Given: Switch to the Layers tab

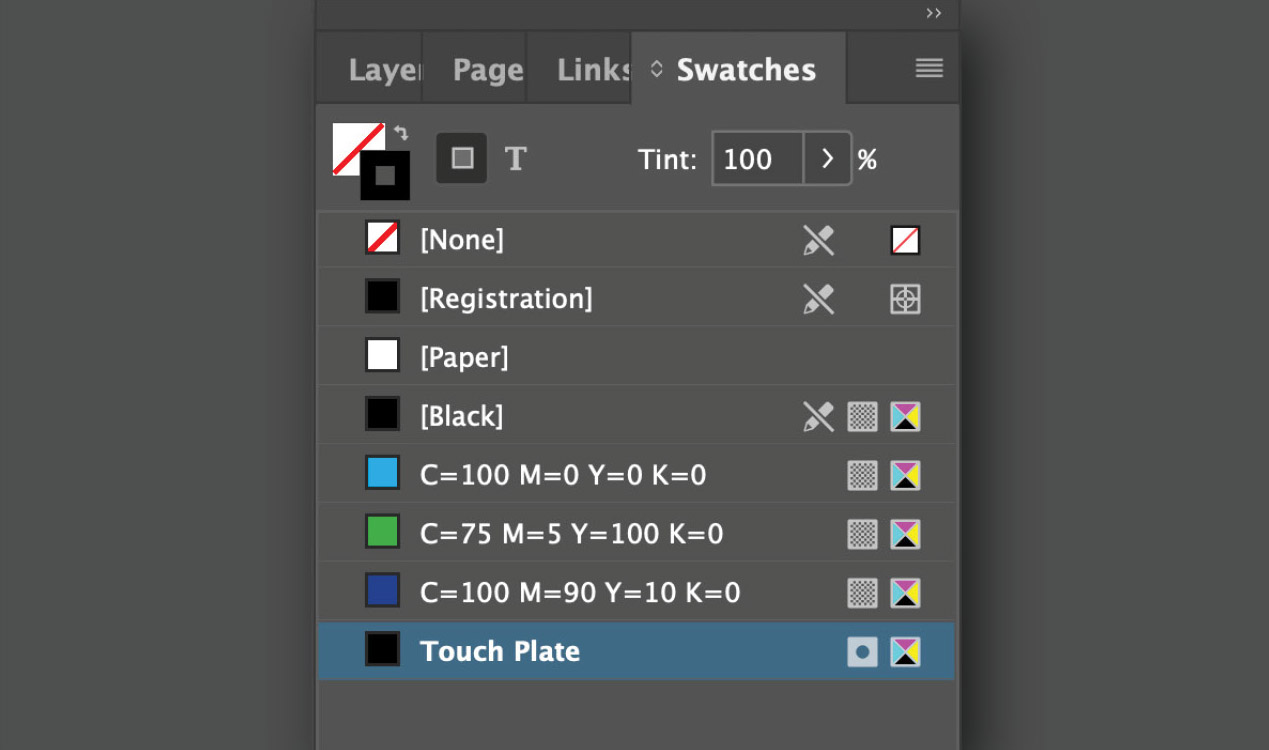Looking at the screenshot, I should 384,70.
